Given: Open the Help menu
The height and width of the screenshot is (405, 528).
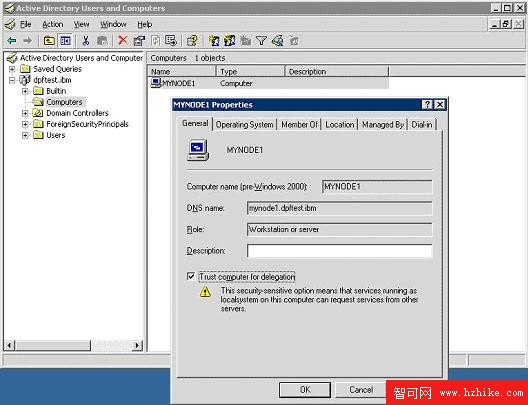Looking at the screenshot, I should click(x=144, y=24).
